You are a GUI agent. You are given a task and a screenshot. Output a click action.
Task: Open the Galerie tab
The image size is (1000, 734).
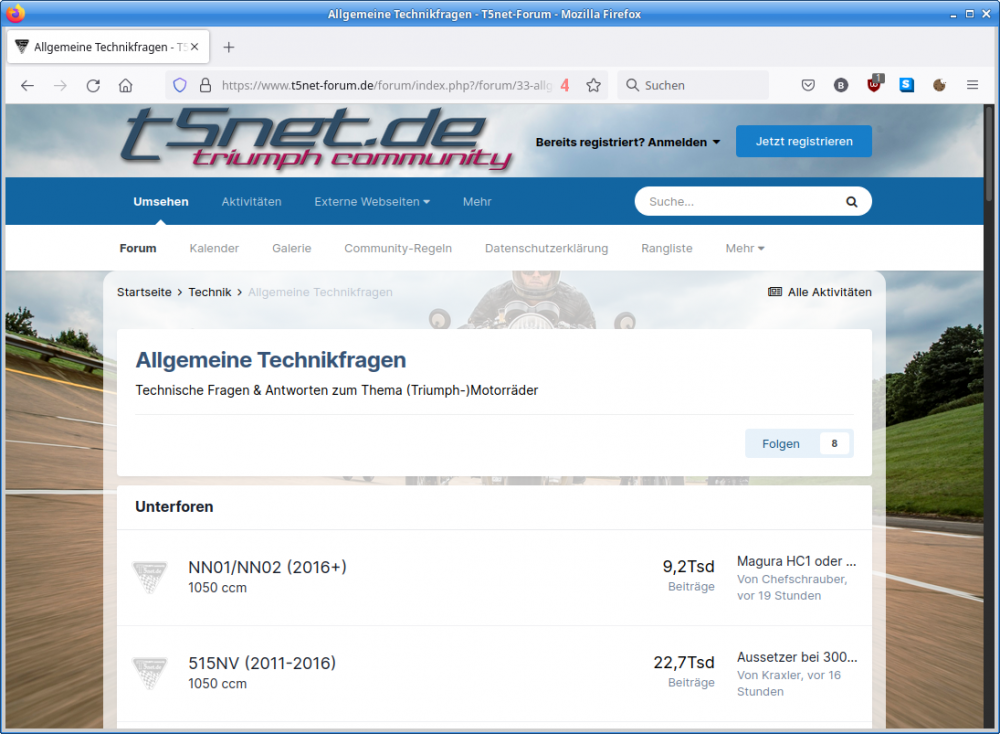pos(291,249)
